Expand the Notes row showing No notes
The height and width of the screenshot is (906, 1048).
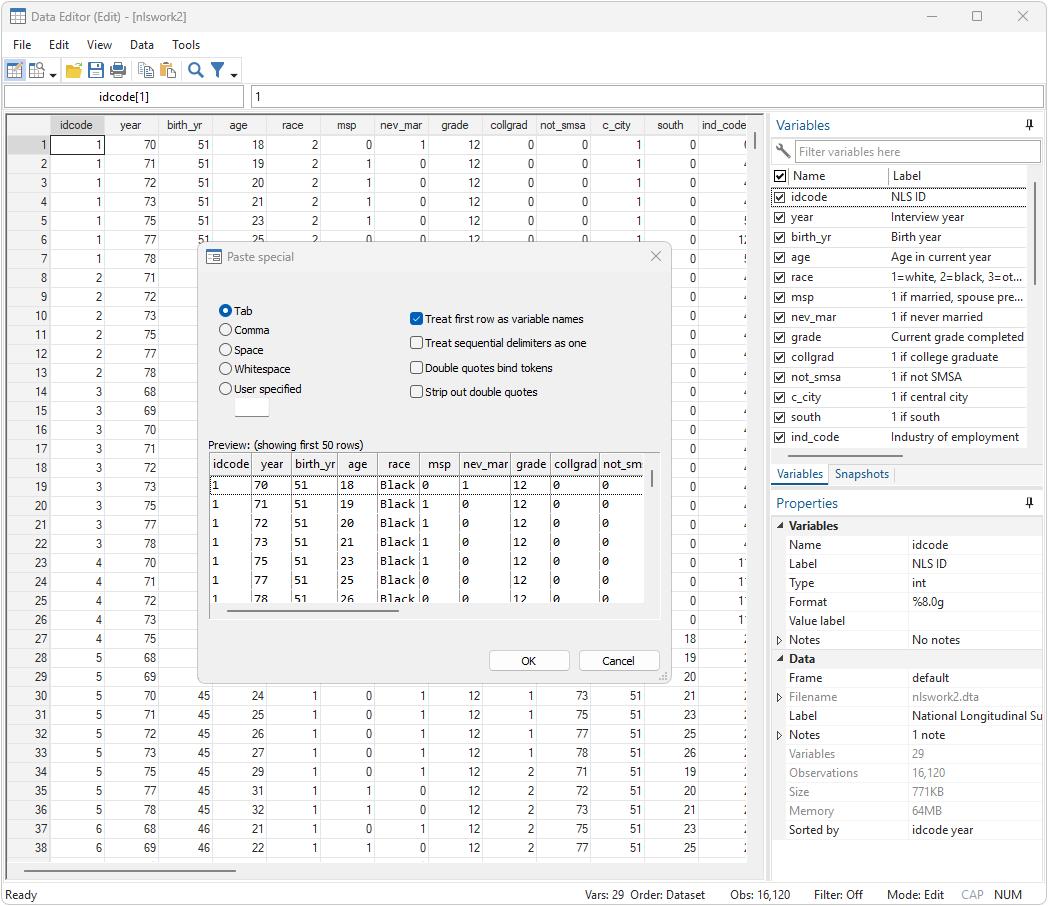point(779,640)
